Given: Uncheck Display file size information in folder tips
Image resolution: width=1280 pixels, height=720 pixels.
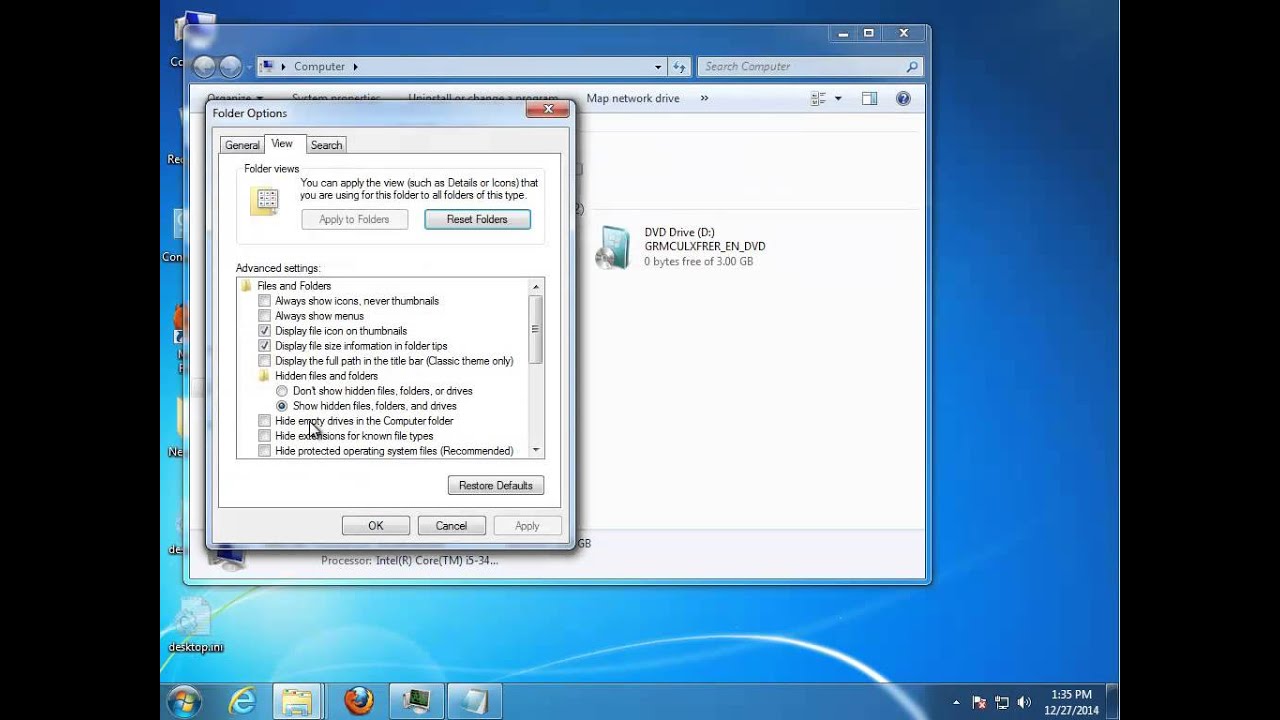Looking at the screenshot, I should (265, 346).
